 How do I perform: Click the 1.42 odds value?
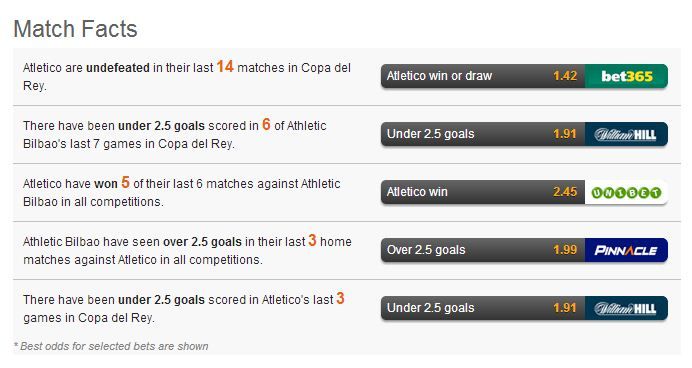point(565,76)
